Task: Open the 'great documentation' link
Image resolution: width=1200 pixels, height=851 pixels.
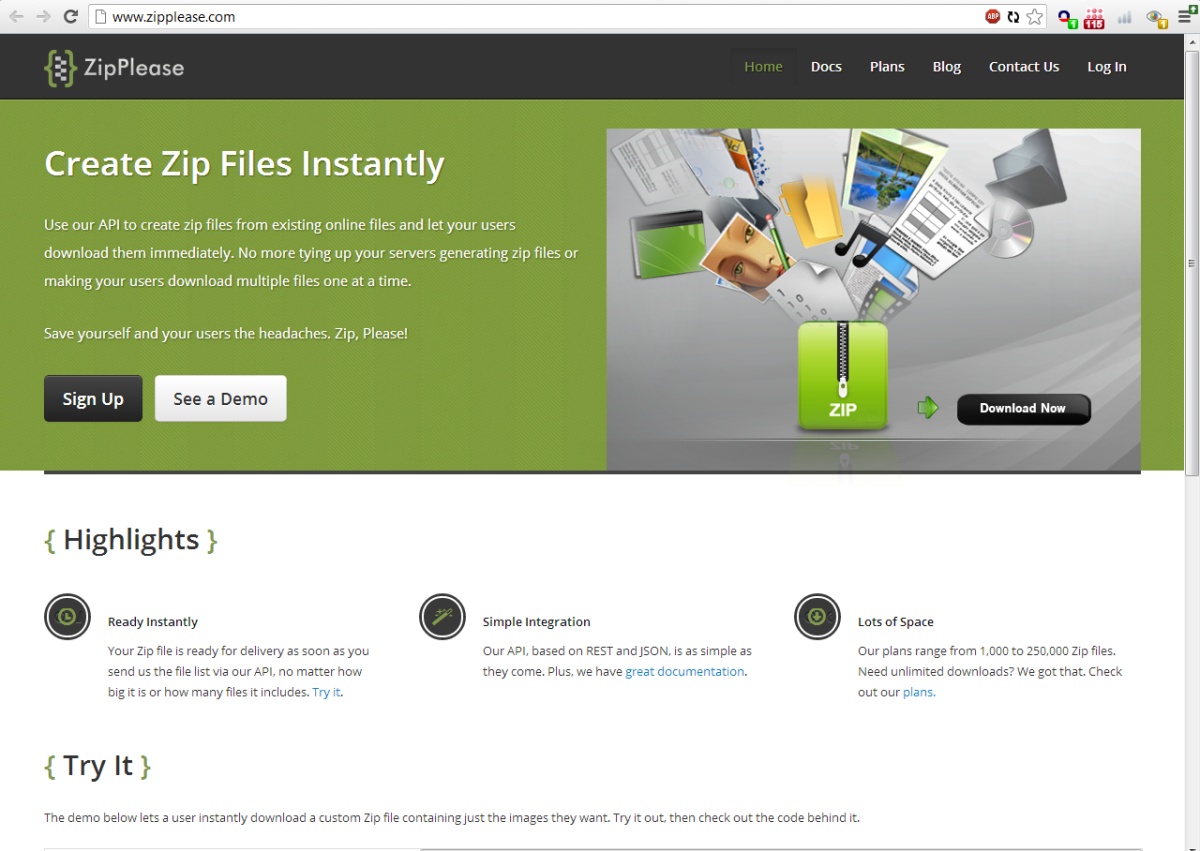Action: (x=685, y=672)
